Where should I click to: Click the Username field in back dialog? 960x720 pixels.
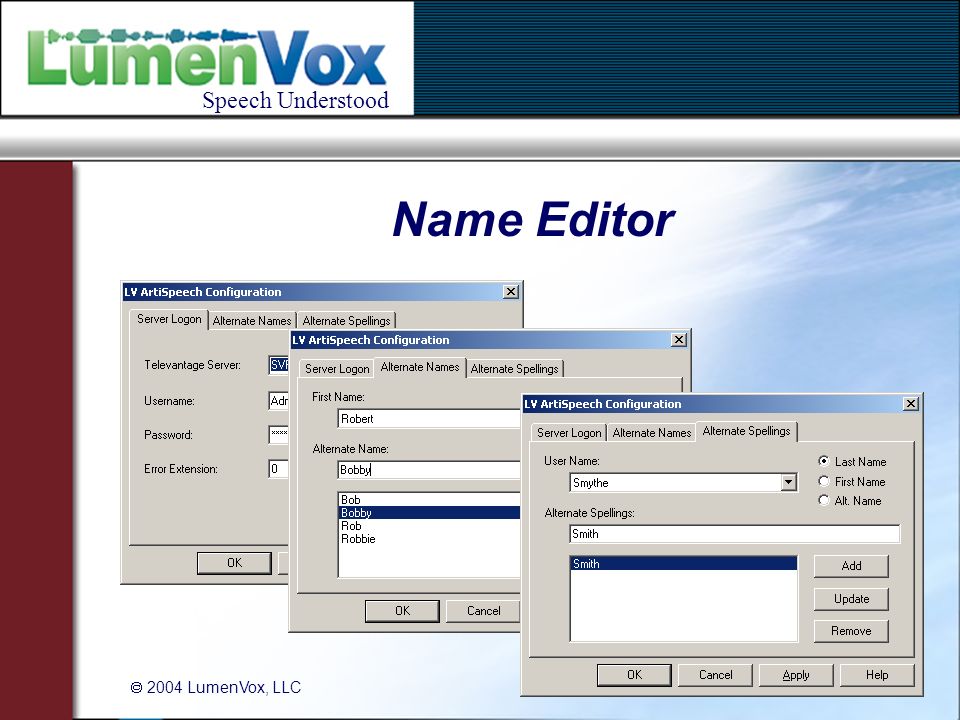click(279, 401)
